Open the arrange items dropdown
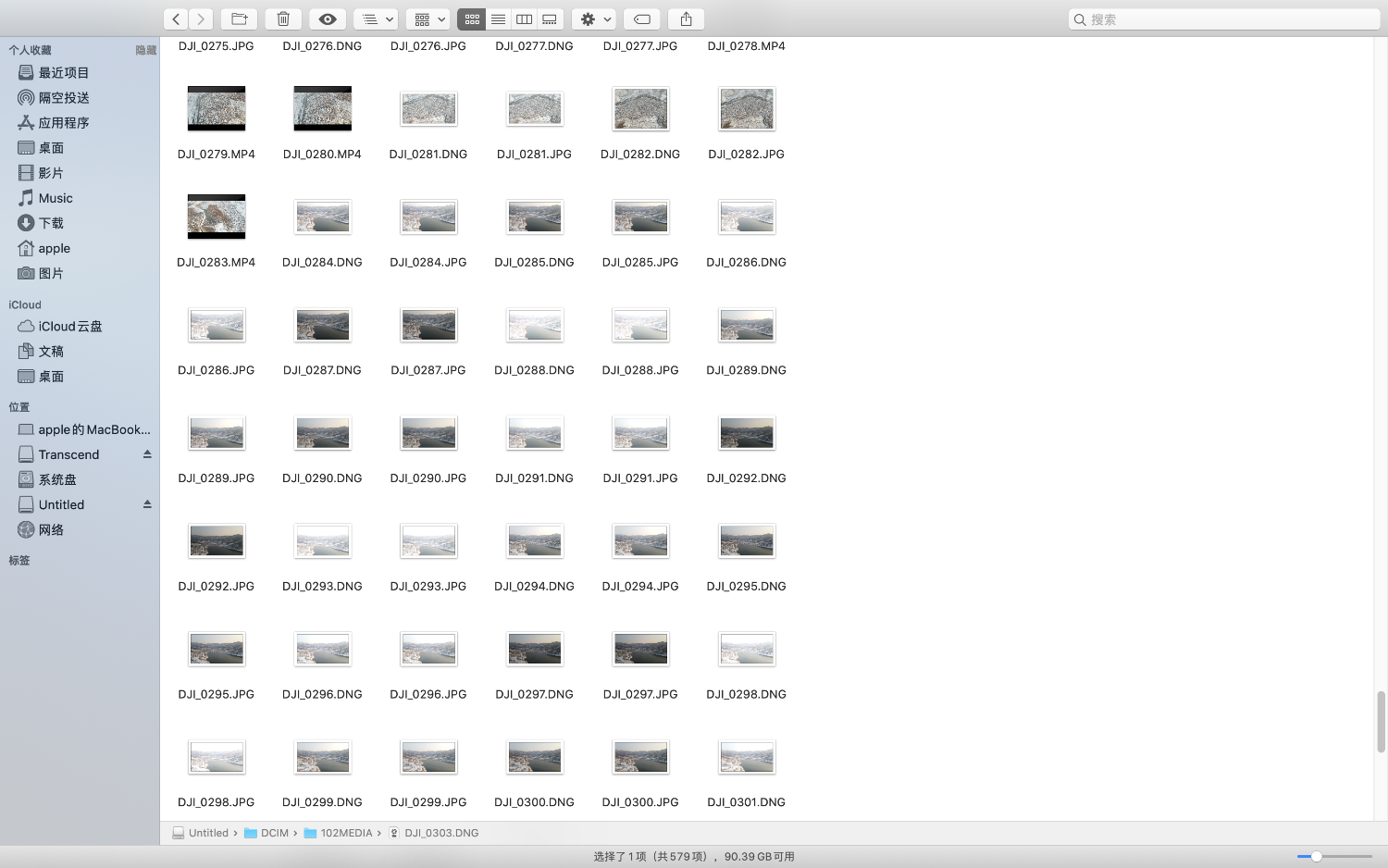The image size is (1388, 868). 376,19
